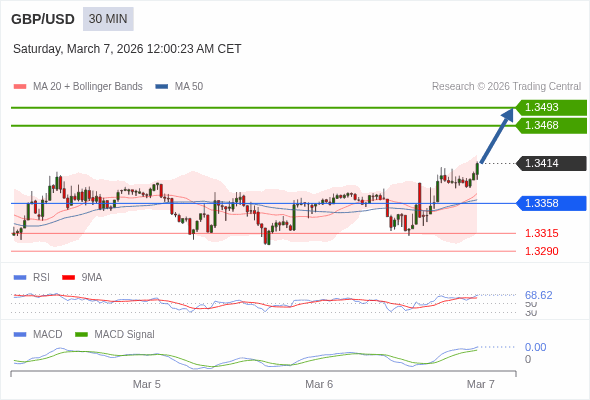Select the 1.3414 current price tag
The width and height of the screenshot is (590, 400).
551,163
